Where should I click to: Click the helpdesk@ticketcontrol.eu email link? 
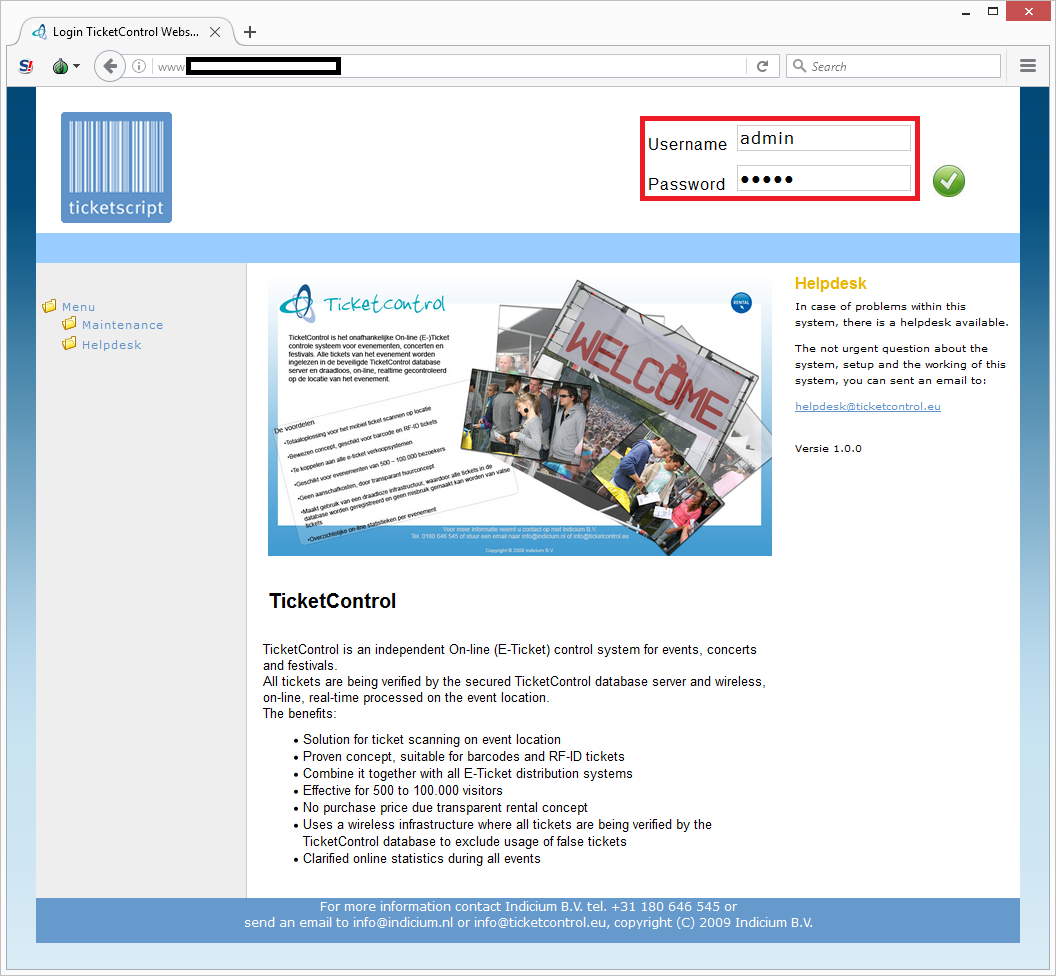click(x=867, y=406)
